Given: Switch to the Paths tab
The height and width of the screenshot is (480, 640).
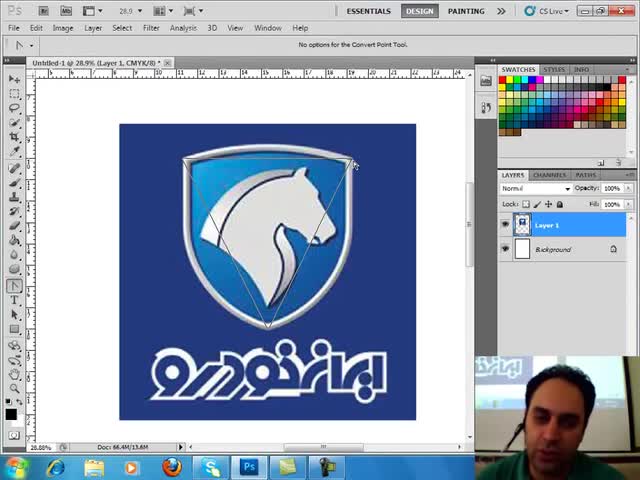Looking at the screenshot, I should click(586, 175).
